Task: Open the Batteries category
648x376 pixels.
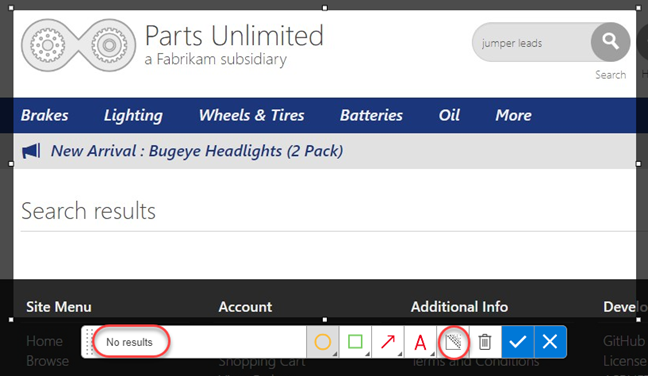Action: 371,115
